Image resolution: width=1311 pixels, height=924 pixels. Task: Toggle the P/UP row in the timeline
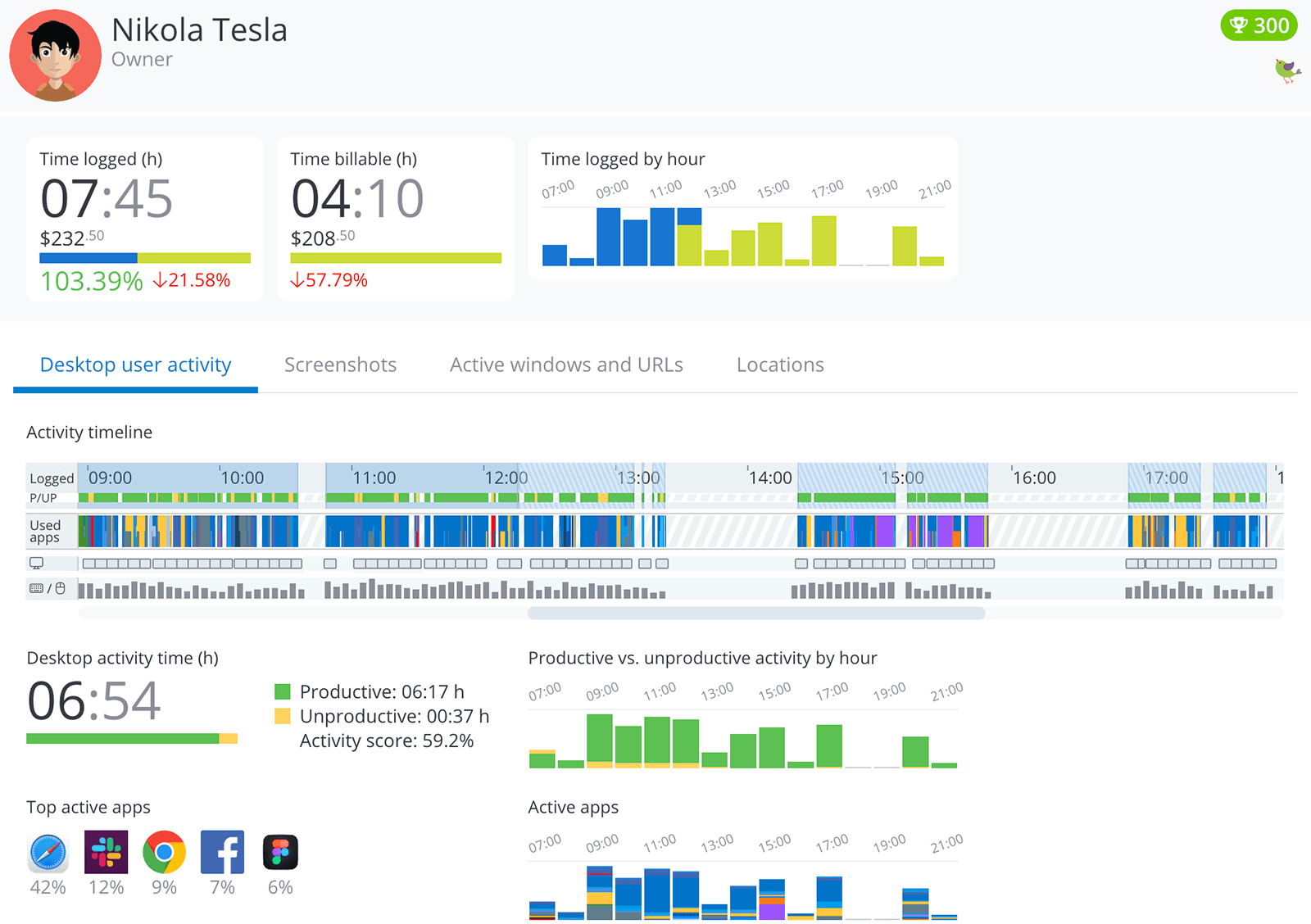point(43,496)
